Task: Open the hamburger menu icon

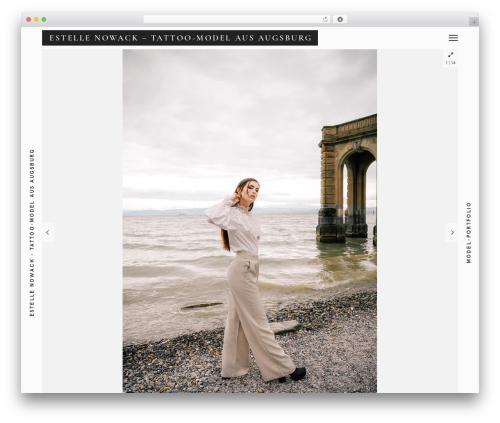Action: point(453,38)
